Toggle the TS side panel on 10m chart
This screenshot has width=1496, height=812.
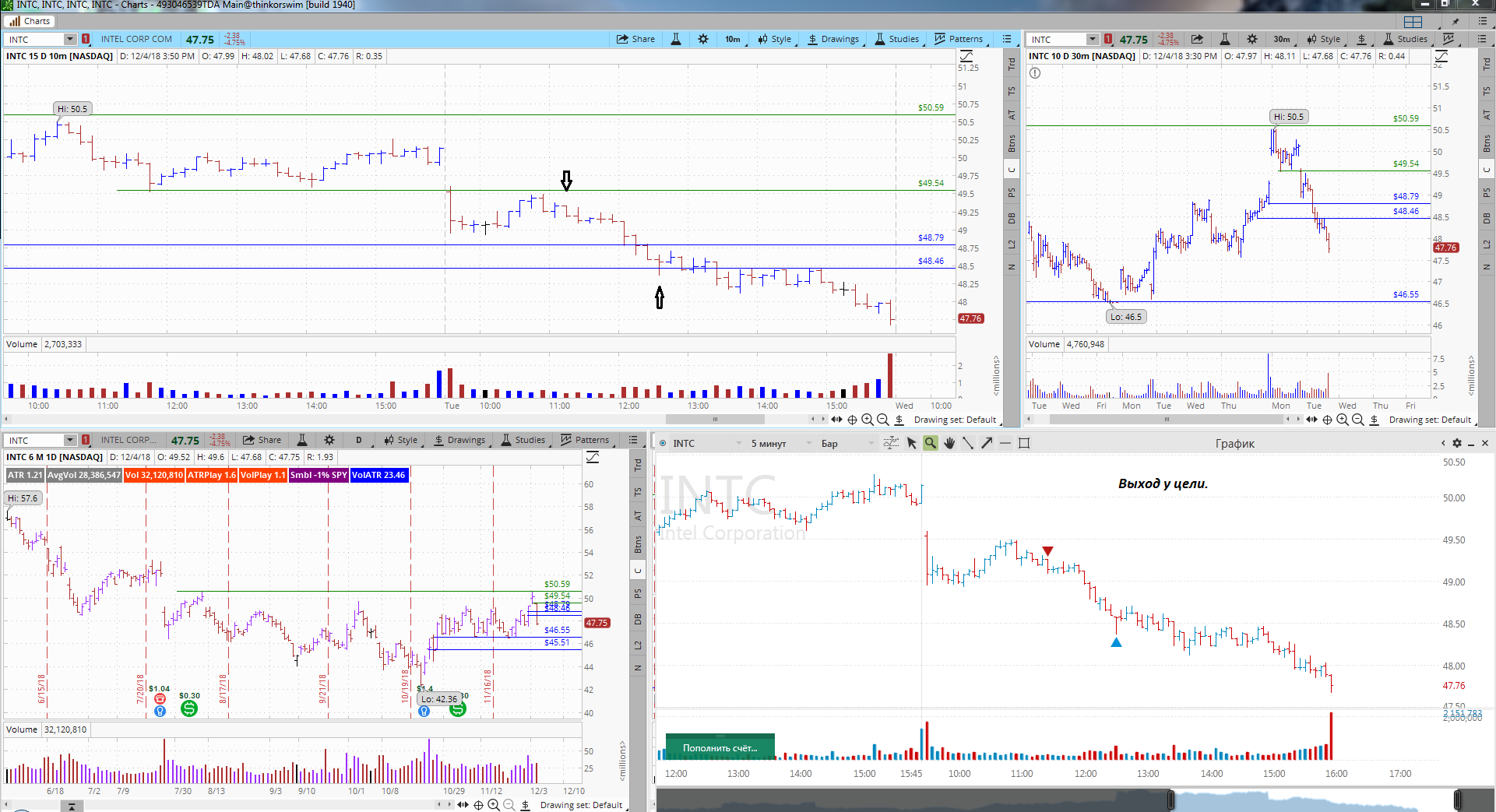pyautogui.click(x=1012, y=91)
